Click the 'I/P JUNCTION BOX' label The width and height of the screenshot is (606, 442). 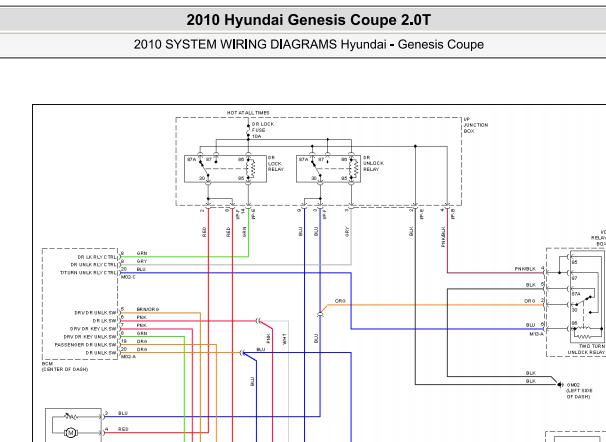pos(476,125)
